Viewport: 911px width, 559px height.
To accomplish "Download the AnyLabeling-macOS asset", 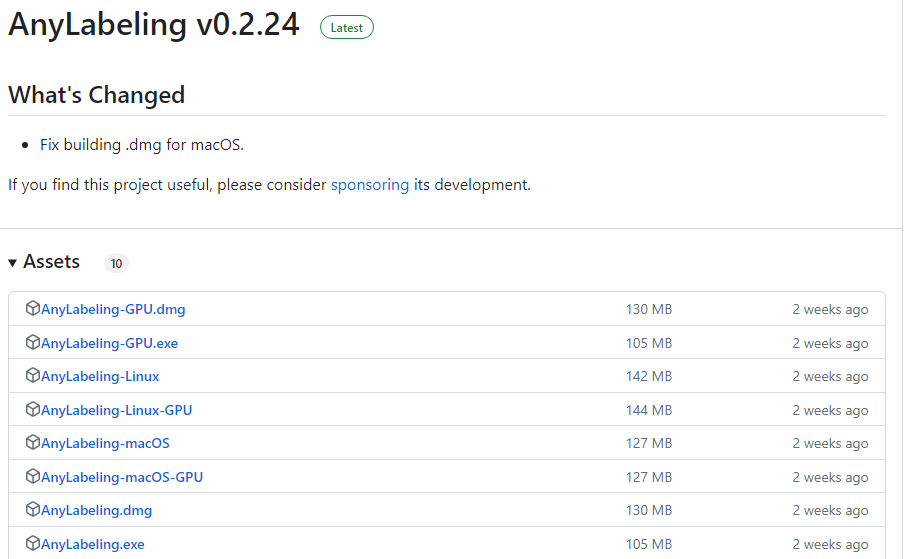I will (105, 443).
